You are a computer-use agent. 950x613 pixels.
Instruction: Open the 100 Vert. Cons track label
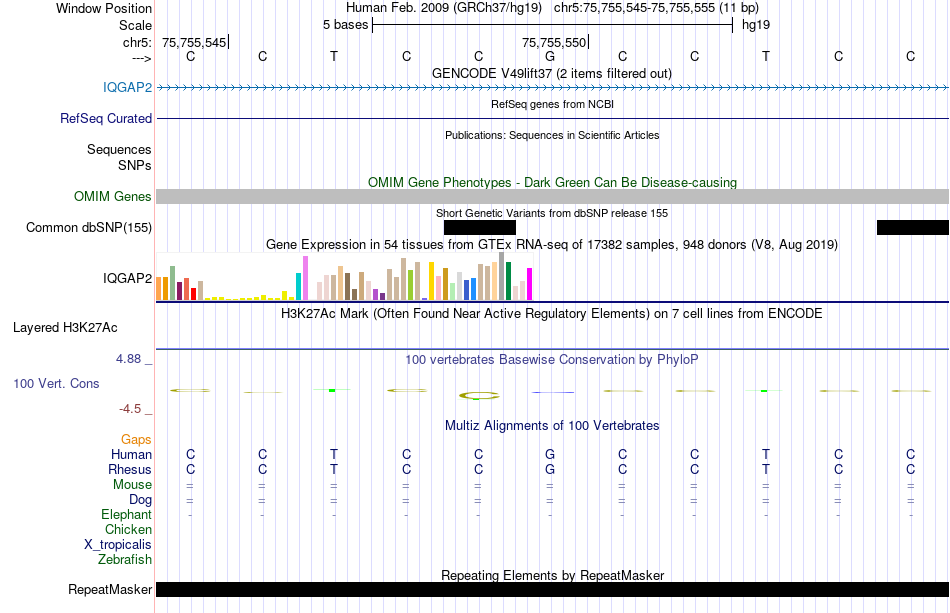click(56, 383)
